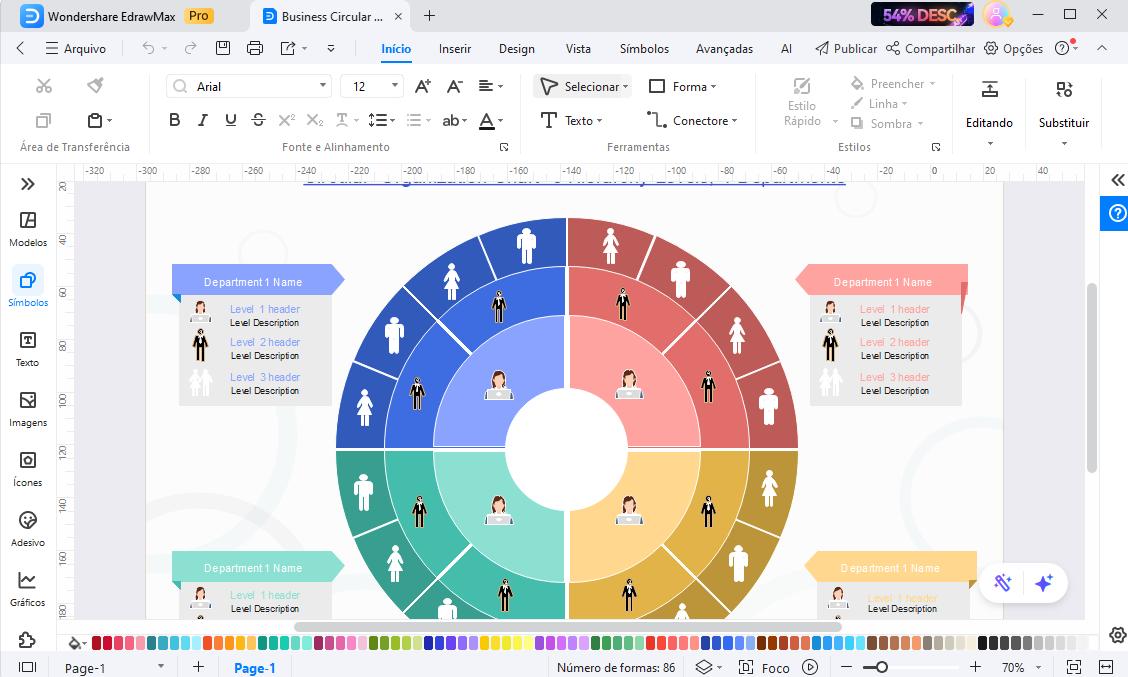Screen dimensions: 1128x677
Task: Toggle italic text formatting
Action: [x=203, y=120]
